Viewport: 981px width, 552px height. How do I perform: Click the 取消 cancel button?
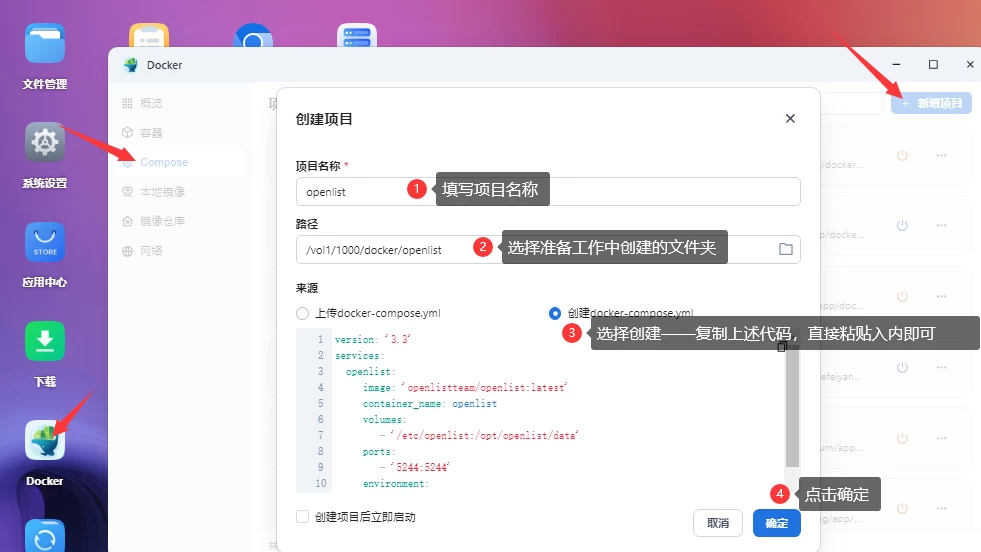click(718, 523)
